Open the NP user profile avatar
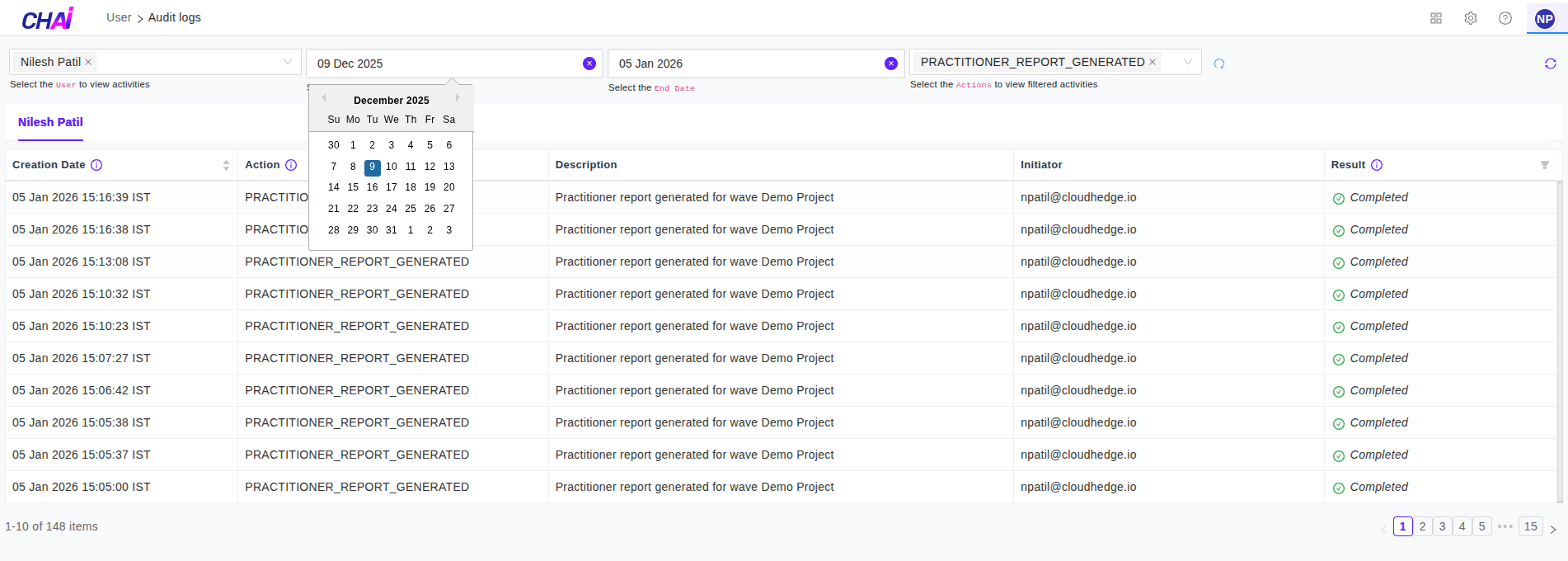This screenshot has width=1568, height=561. pyautogui.click(x=1544, y=19)
